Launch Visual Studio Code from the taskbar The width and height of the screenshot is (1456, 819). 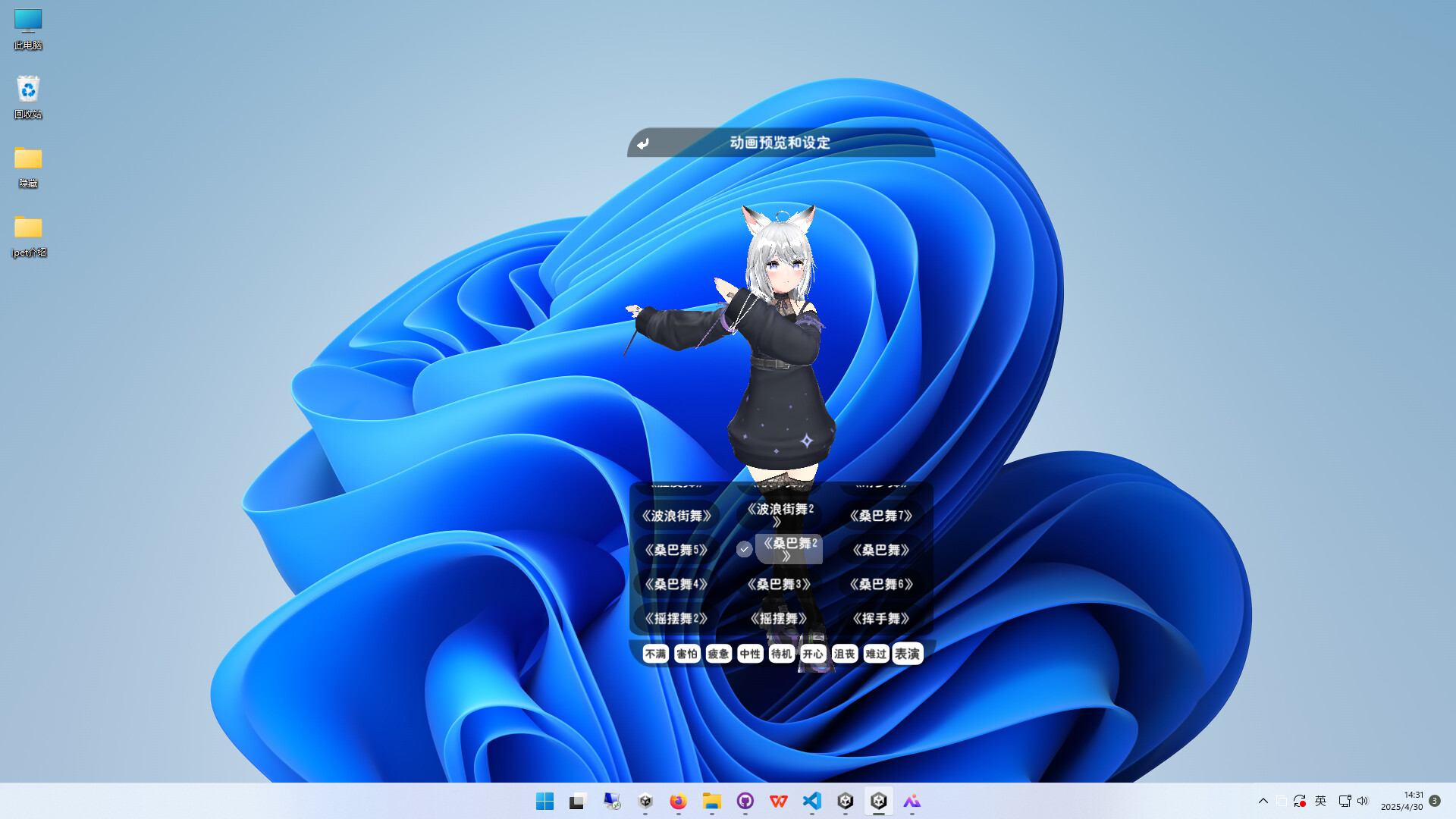pos(811,802)
